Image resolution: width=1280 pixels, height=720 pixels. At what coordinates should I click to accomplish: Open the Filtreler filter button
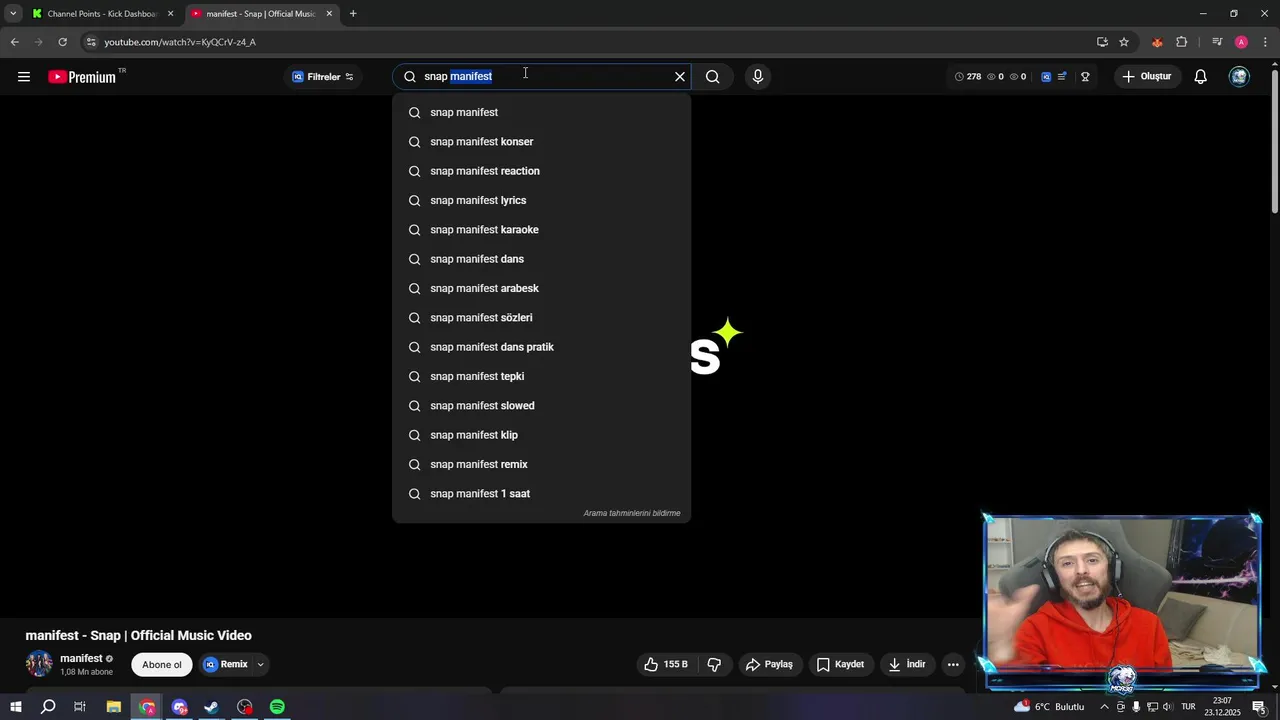323,77
